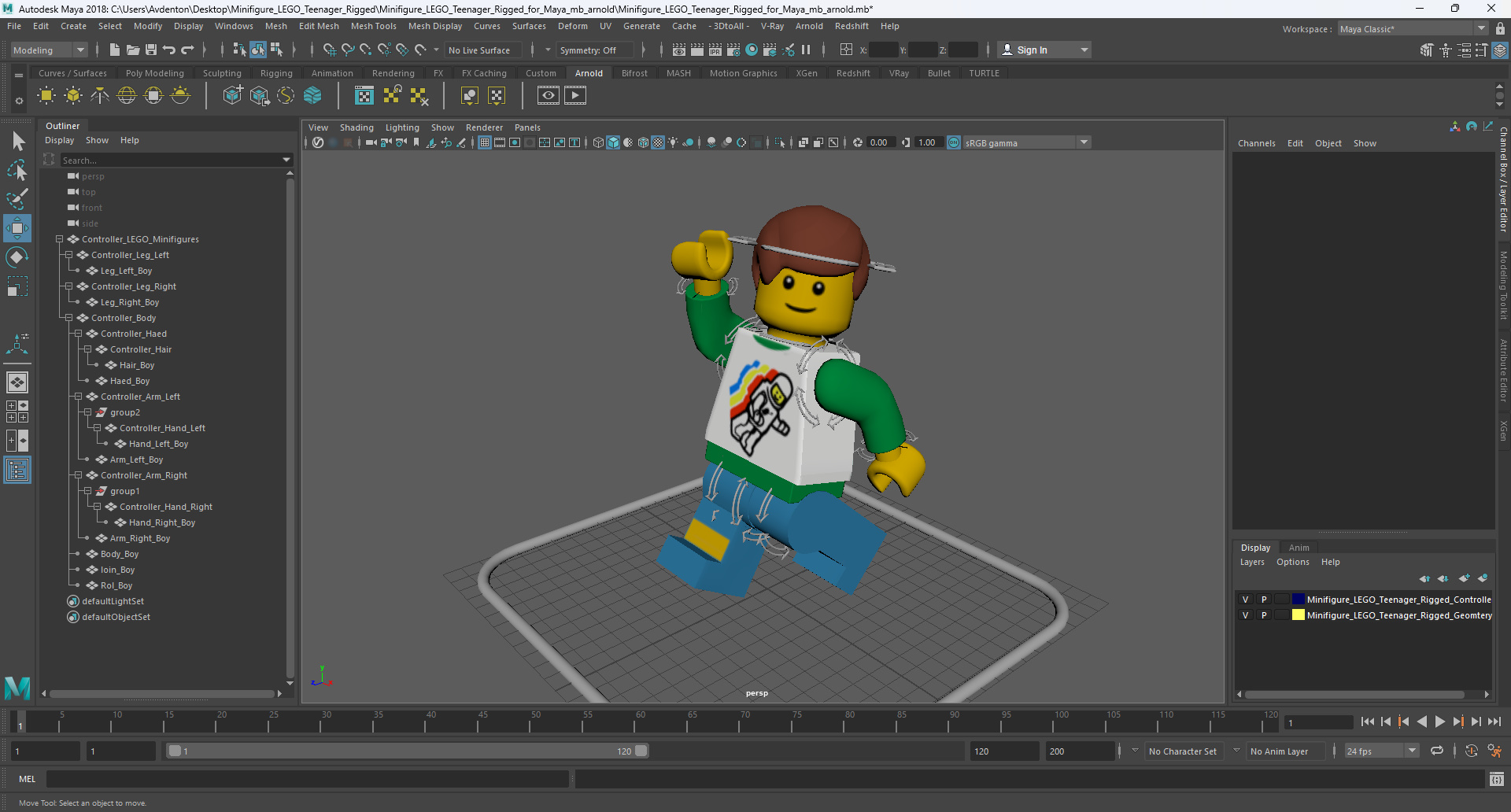The image size is (1511, 812).
Task: Create new scene from status line
Action: (x=115, y=50)
